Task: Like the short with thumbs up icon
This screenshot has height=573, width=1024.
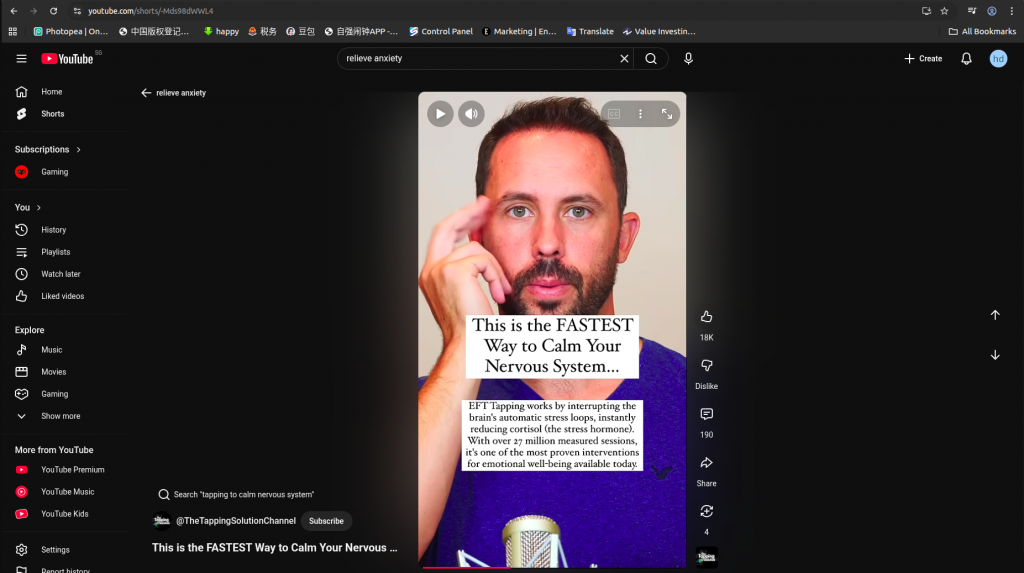Action: pyautogui.click(x=706, y=317)
